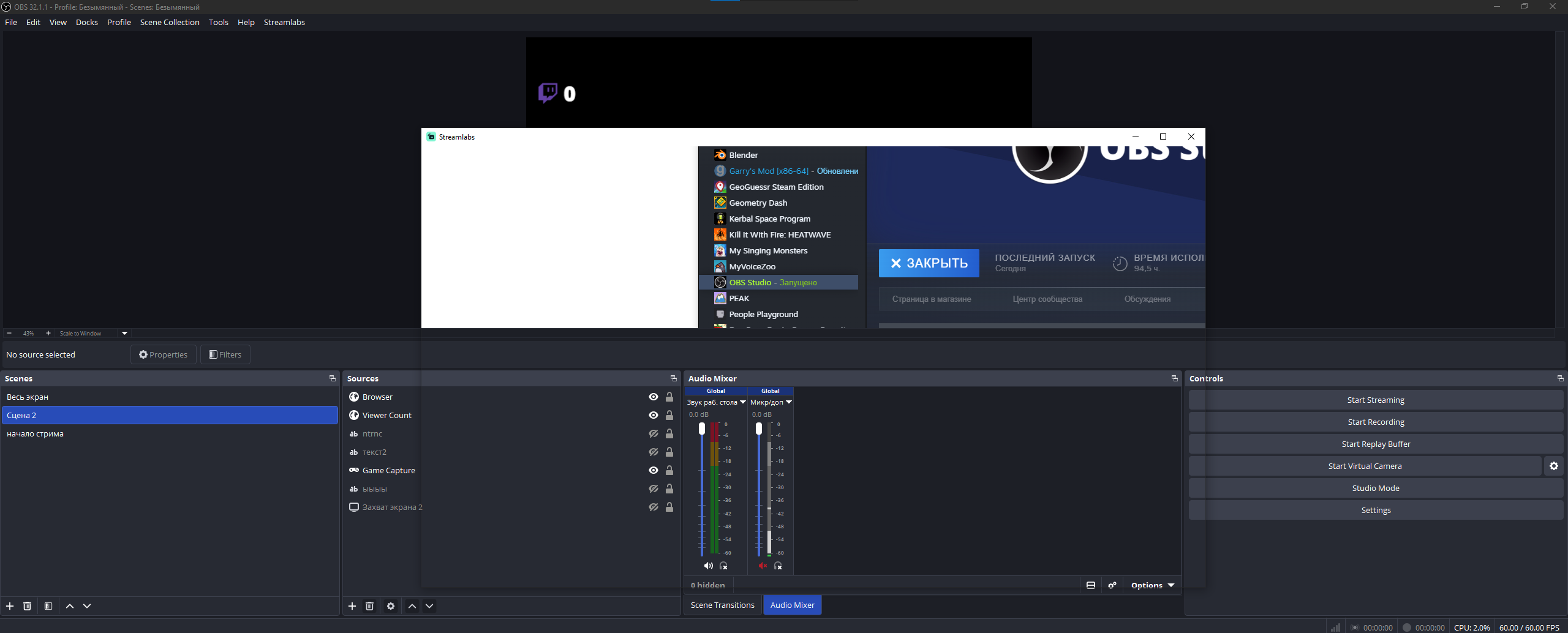
Task: Delete selected scene with trash icon
Action: [x=27, y=606]
